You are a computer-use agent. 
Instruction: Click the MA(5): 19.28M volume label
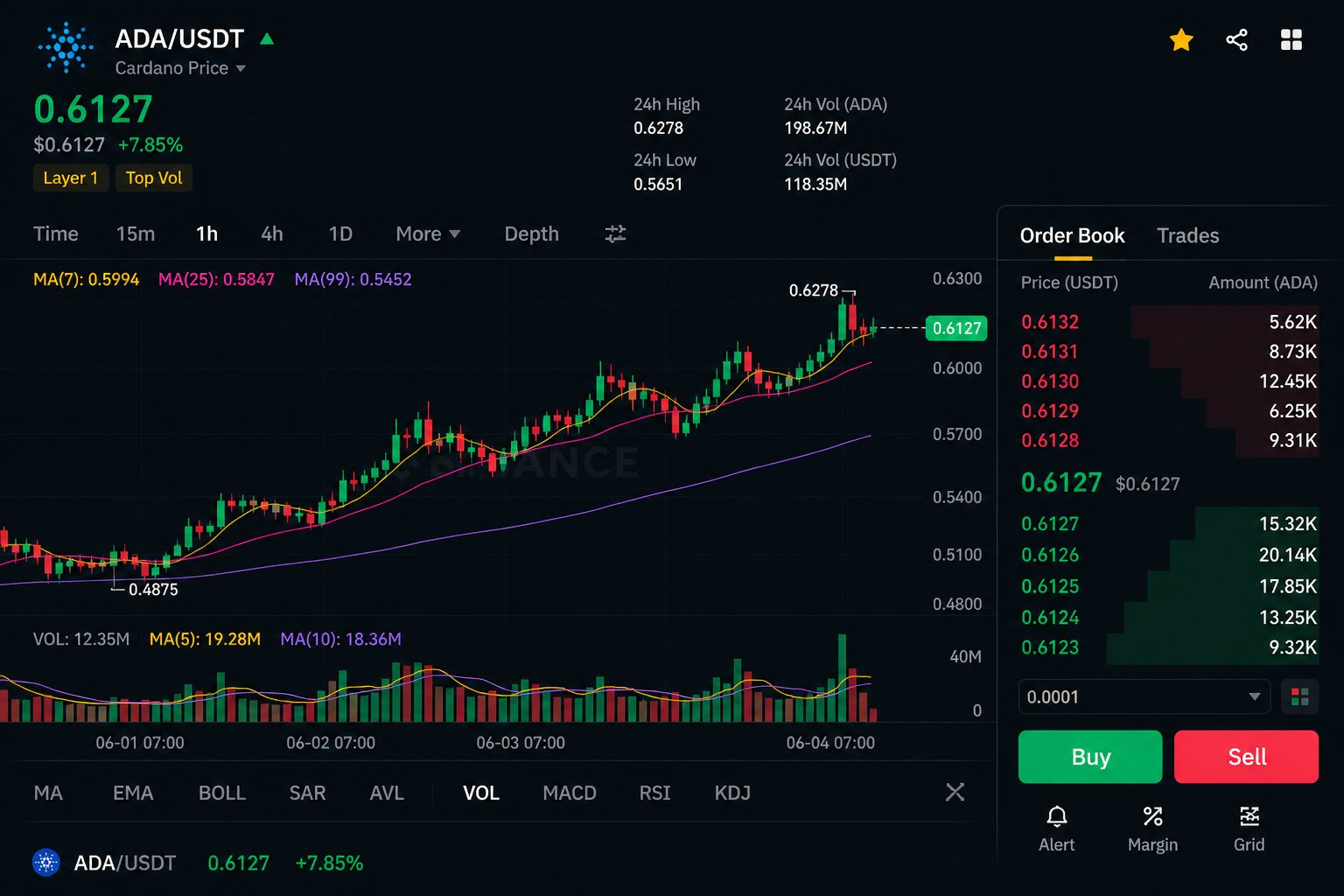pos(205,639)
